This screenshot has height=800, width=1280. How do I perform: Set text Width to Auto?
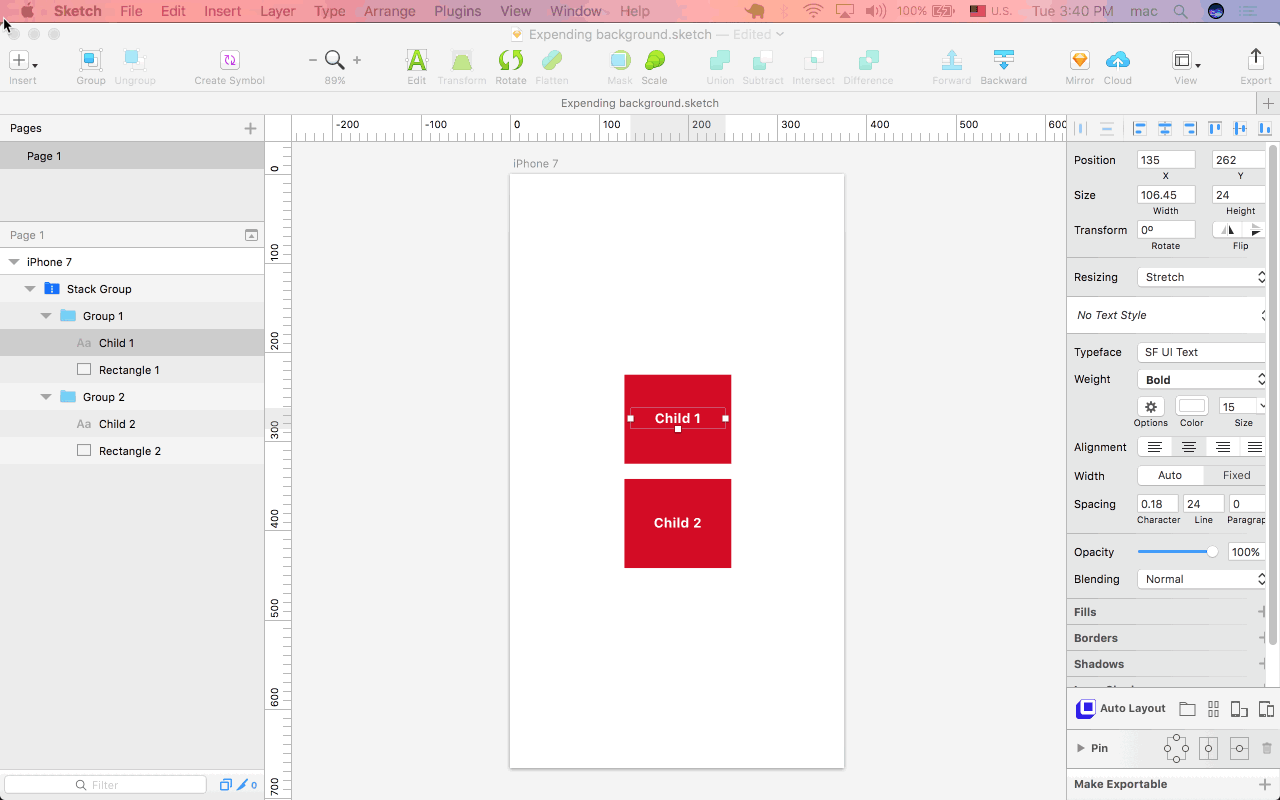click(x=1170, y=476)
